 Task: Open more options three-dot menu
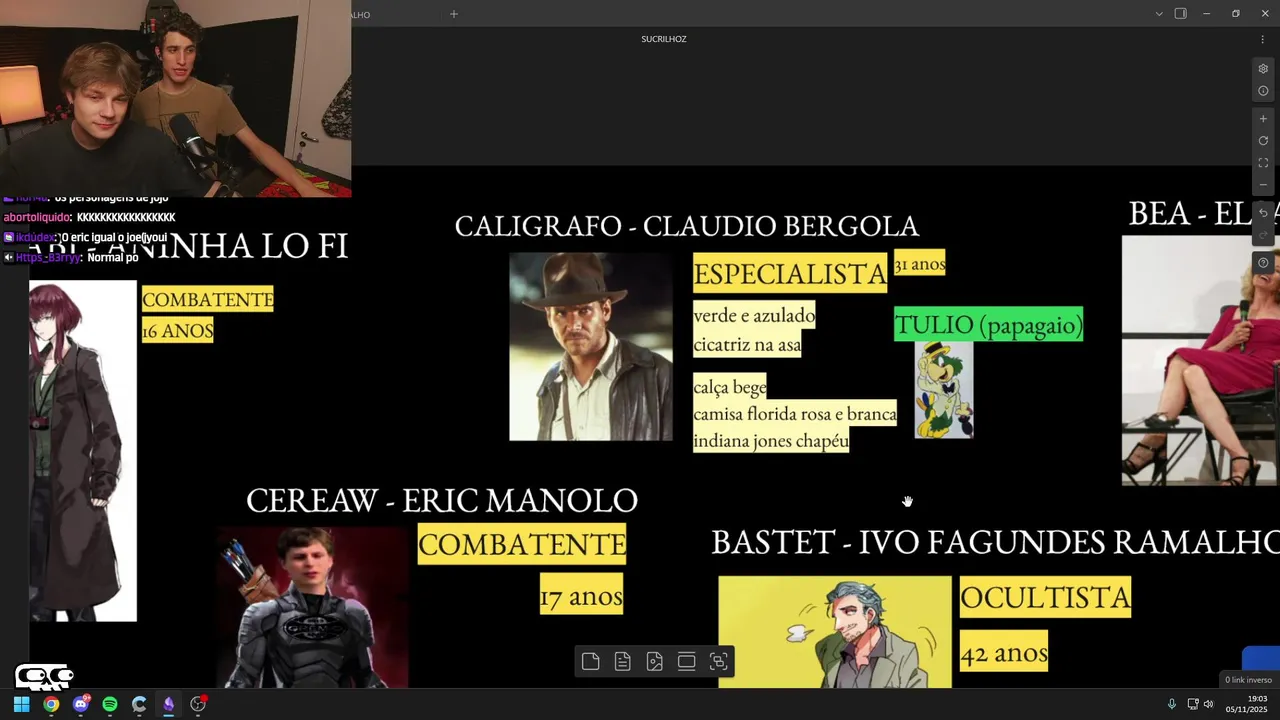(1262, 39)
